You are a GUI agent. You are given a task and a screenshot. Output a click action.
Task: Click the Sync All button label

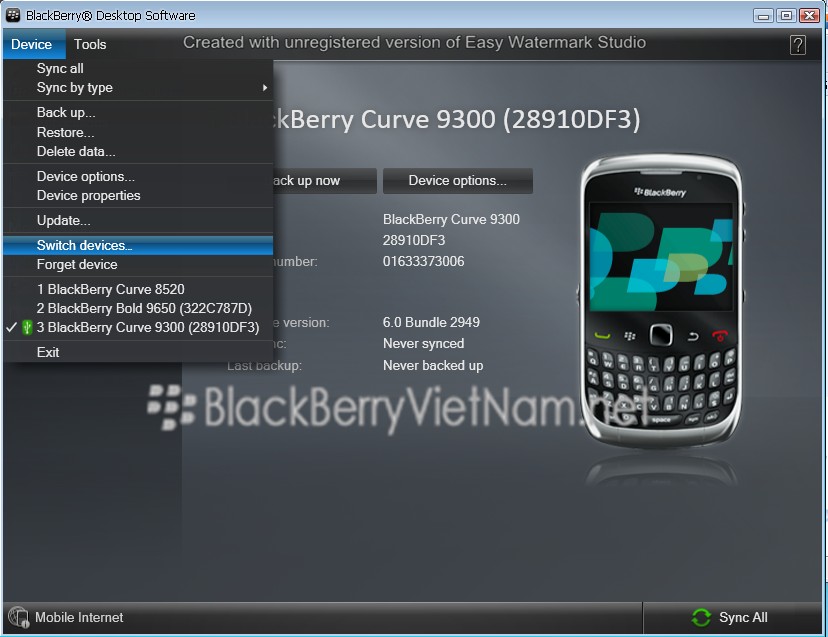(x=743, y=617)
